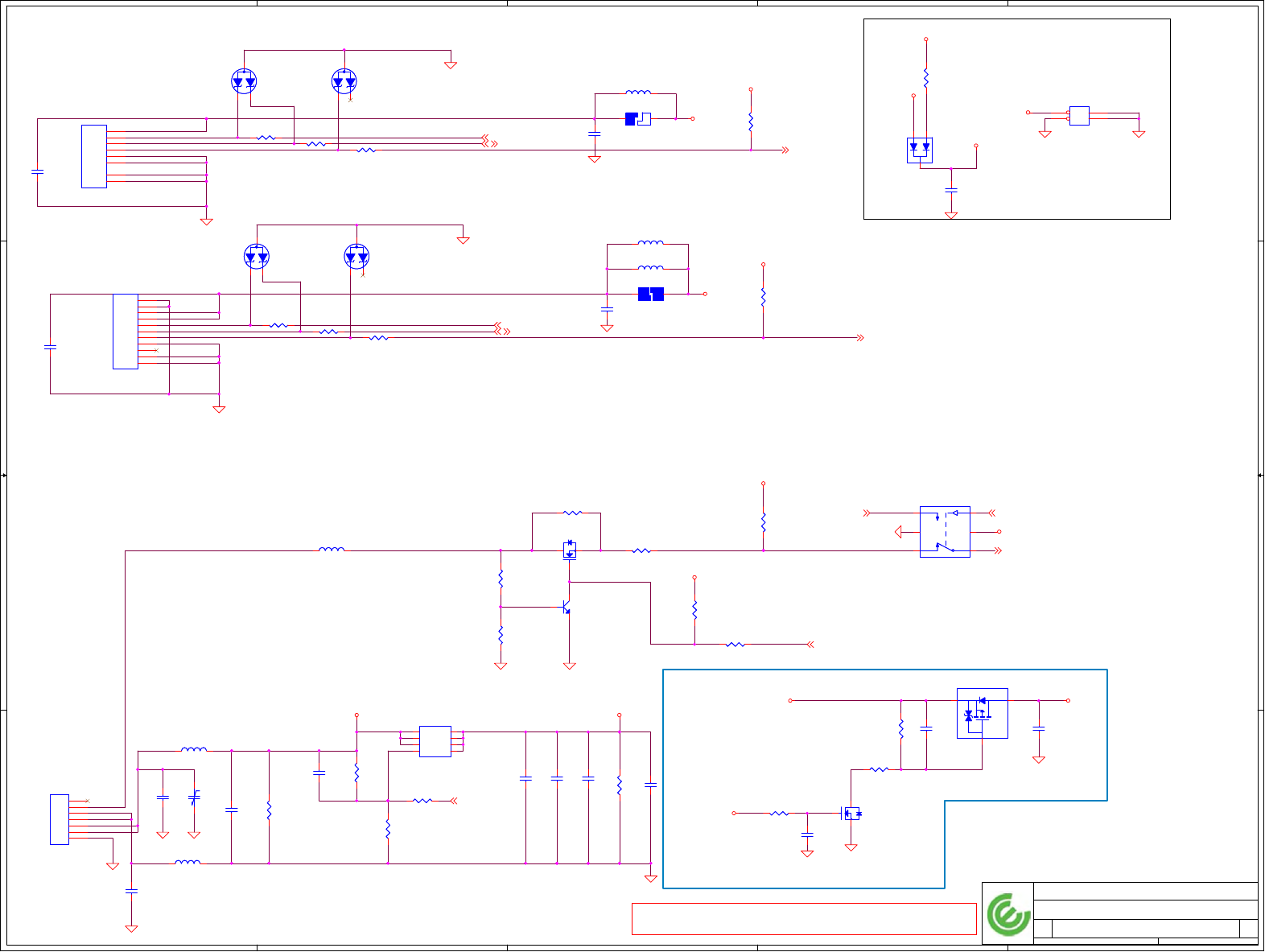Select the relay symbol with the dashed line
Image resolution: width=1265 pixels, height=952 pixels.
[x=945, y=532]
